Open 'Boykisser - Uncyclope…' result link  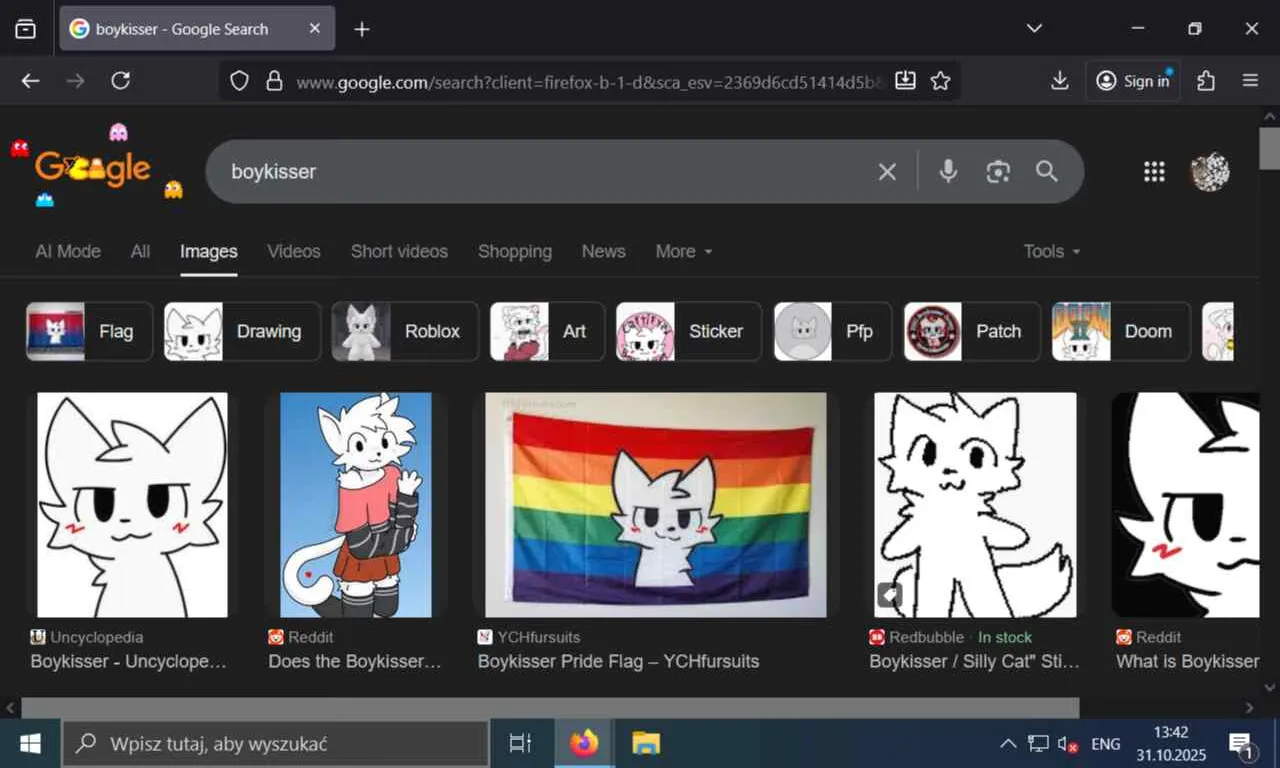coord(129,662)
